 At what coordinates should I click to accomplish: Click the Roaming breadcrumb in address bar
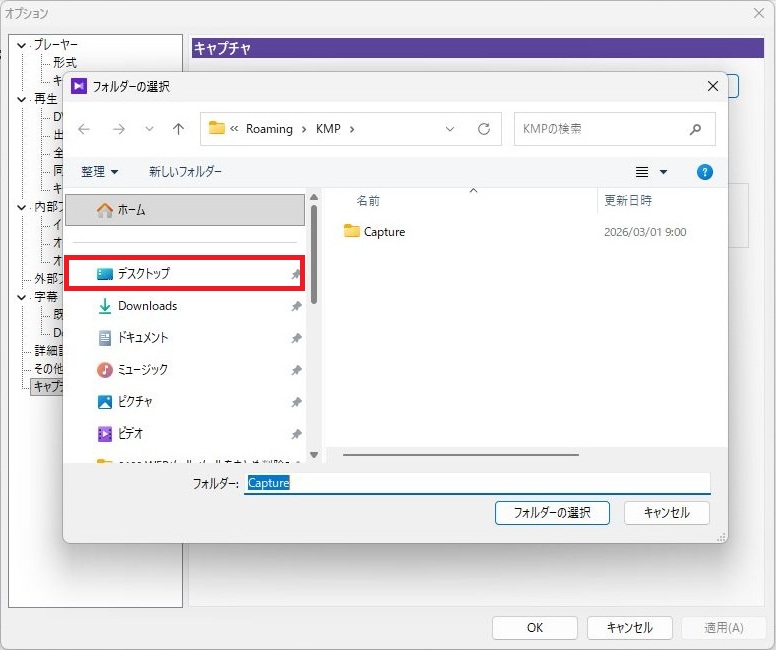pos(269,129)
